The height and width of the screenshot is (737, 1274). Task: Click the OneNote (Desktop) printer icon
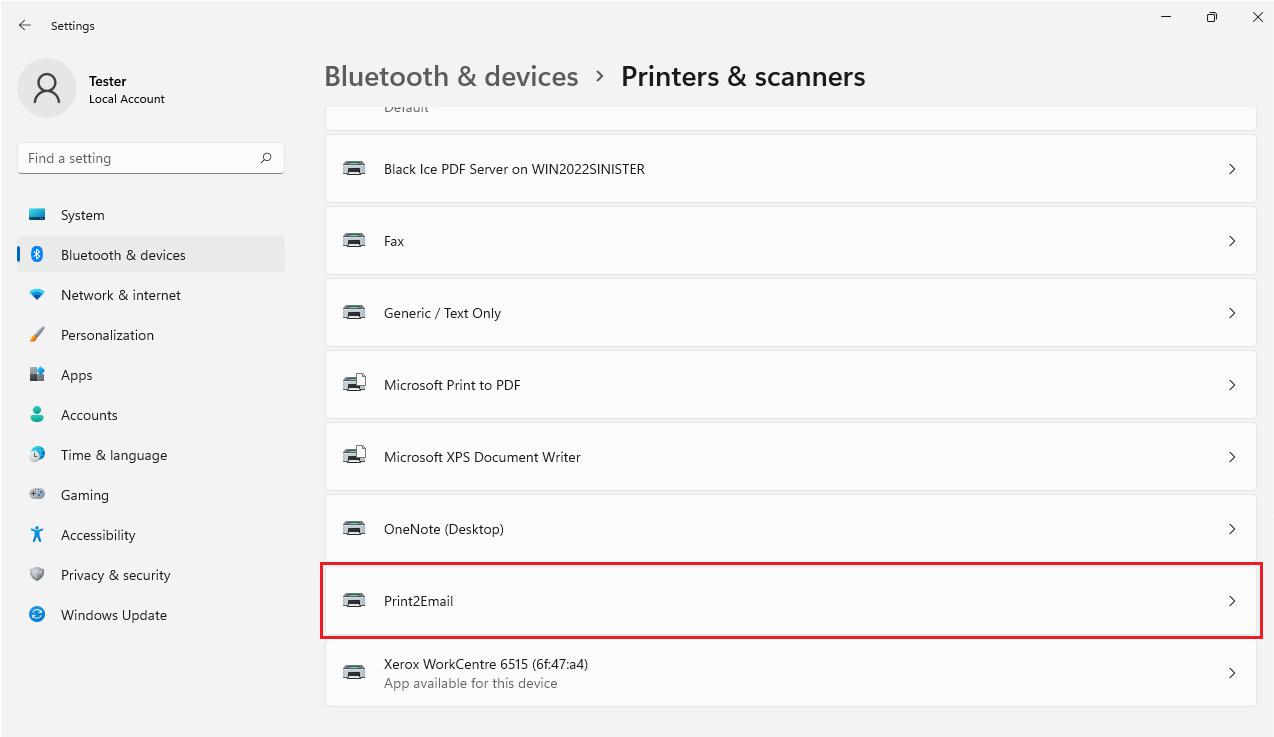354,529
